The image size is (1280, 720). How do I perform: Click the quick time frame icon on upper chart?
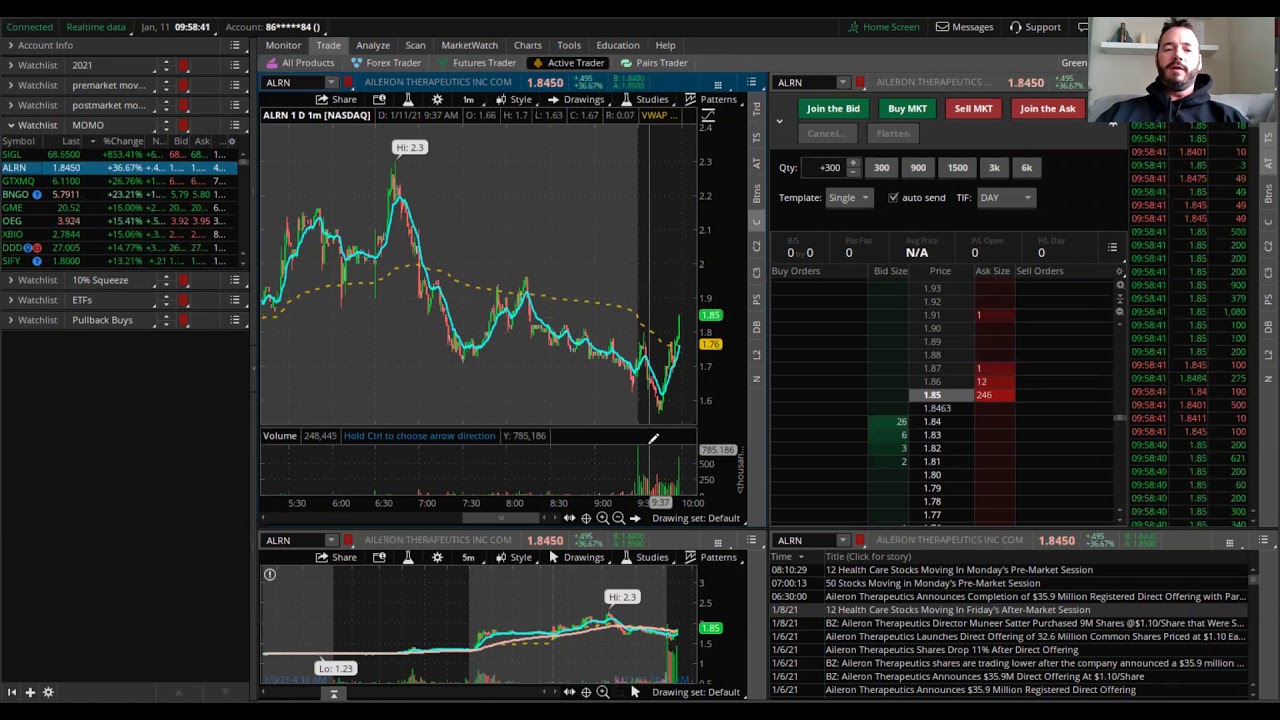[x=468, y=100]
